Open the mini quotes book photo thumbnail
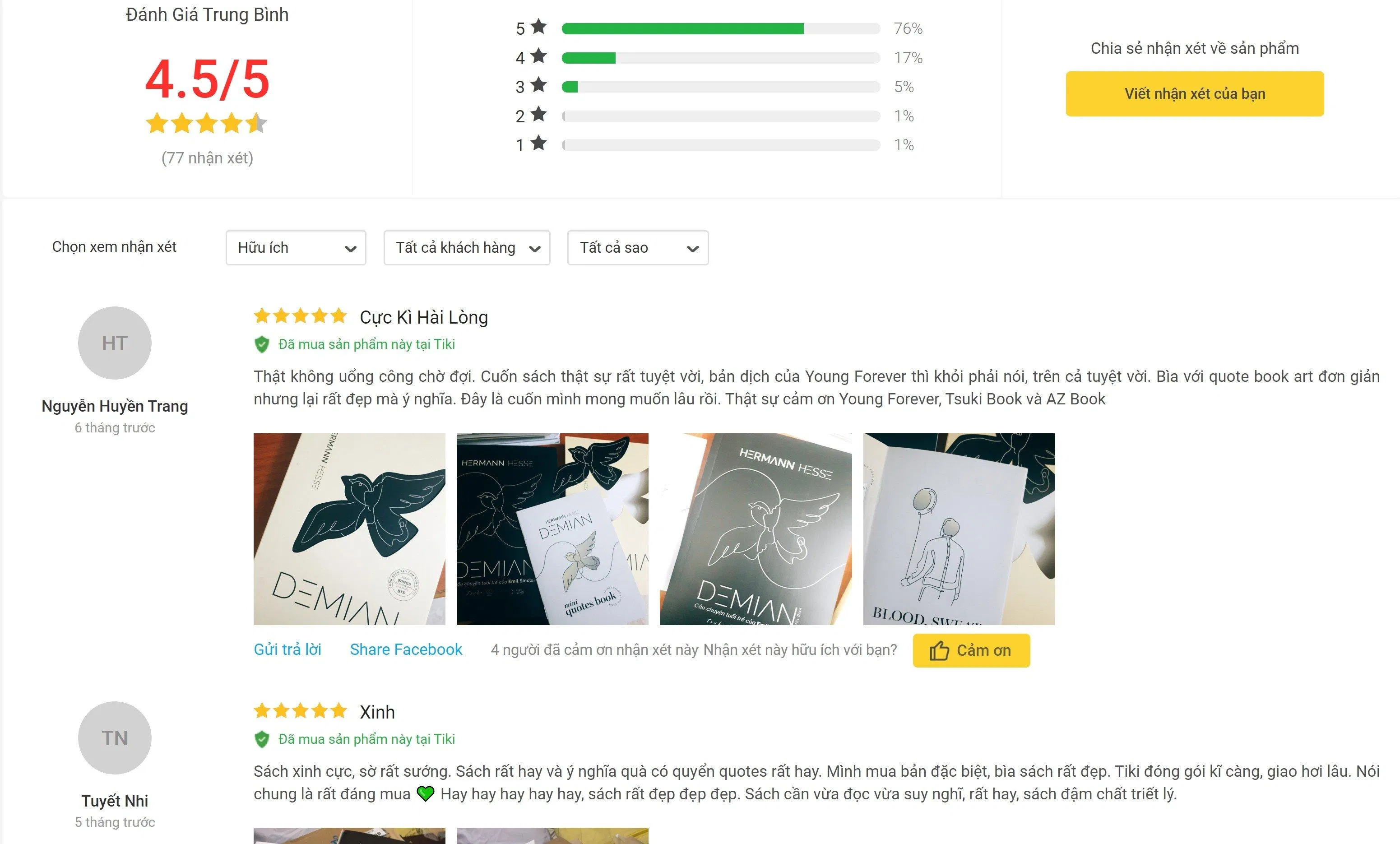1400x844 pixels. (x=552, y=529)
